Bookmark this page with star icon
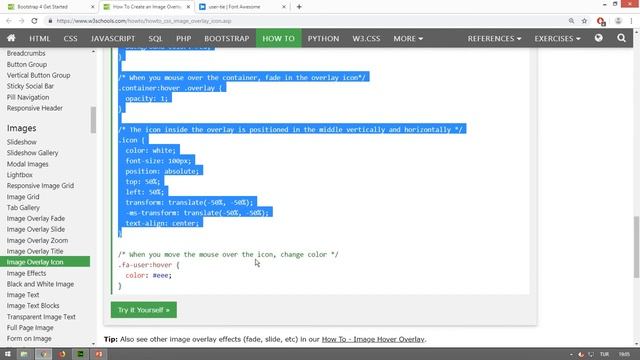 click(x=584, y=21)
